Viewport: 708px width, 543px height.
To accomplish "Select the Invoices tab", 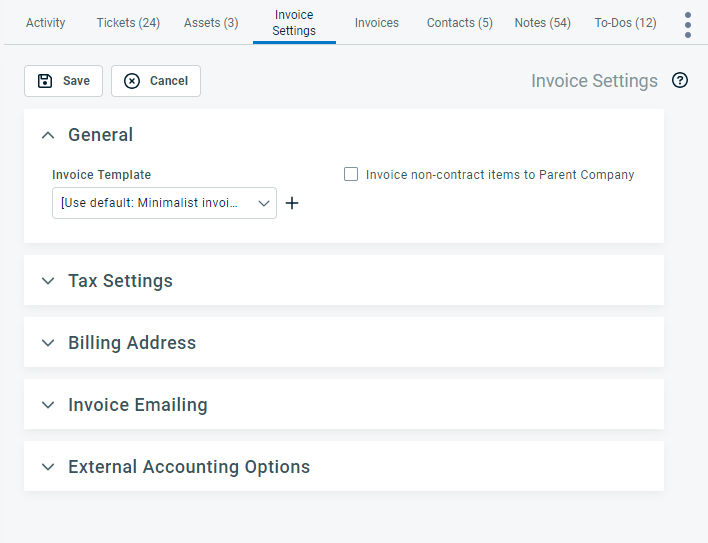I will 377,23.
